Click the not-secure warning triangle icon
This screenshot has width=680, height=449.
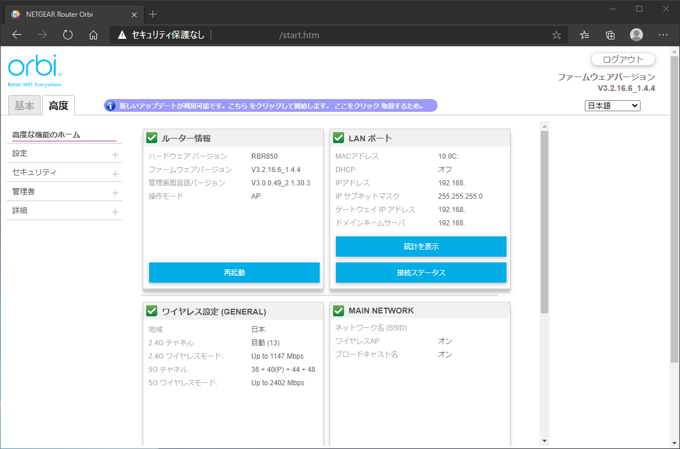coord(122,35)
